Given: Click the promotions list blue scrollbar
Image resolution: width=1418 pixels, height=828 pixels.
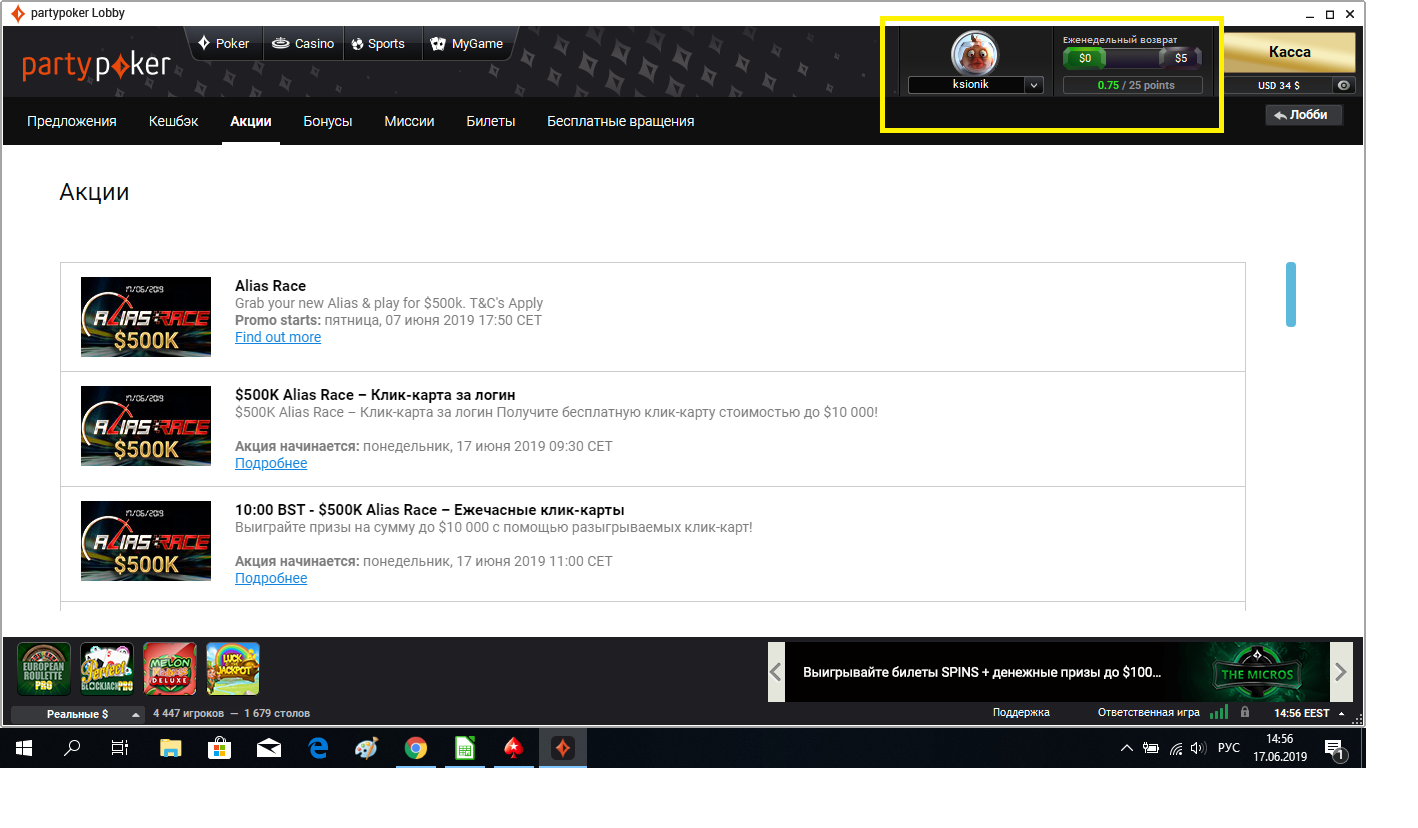Looking at the screenshot, I should (1291, 294).
